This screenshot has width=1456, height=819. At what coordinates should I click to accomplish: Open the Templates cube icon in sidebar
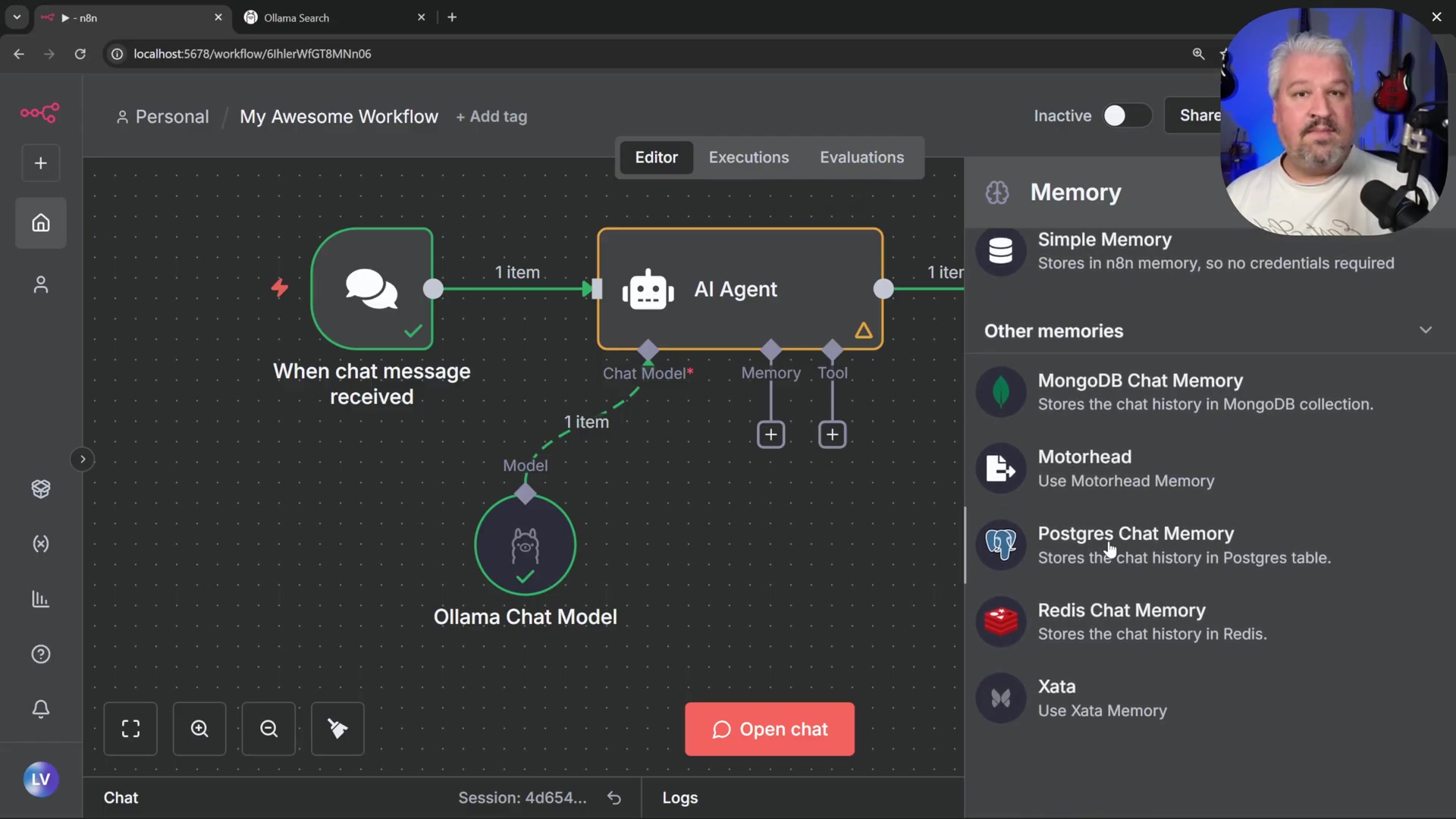(x=41, y=489)
